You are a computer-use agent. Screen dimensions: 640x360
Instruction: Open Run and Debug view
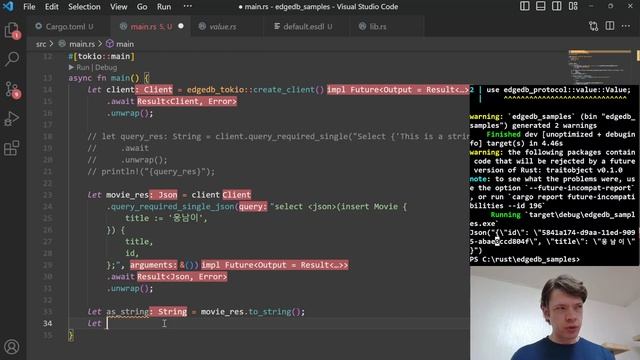tap(11, 119)
